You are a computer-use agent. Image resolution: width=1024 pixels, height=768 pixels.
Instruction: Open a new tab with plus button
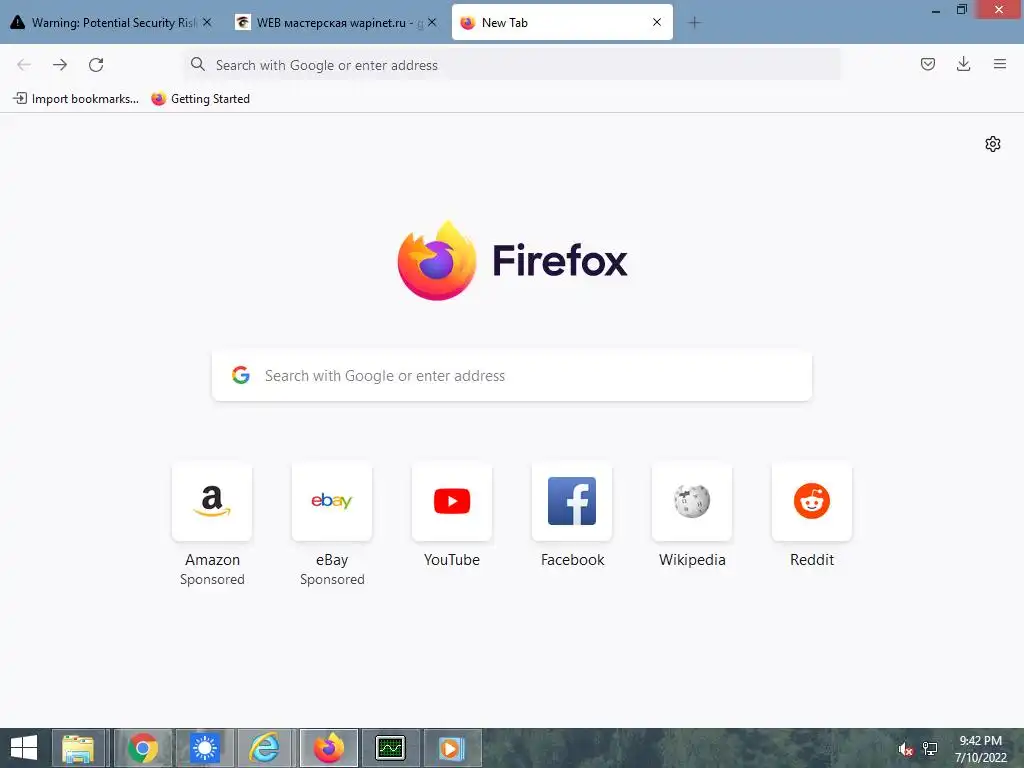pos(694,23)
